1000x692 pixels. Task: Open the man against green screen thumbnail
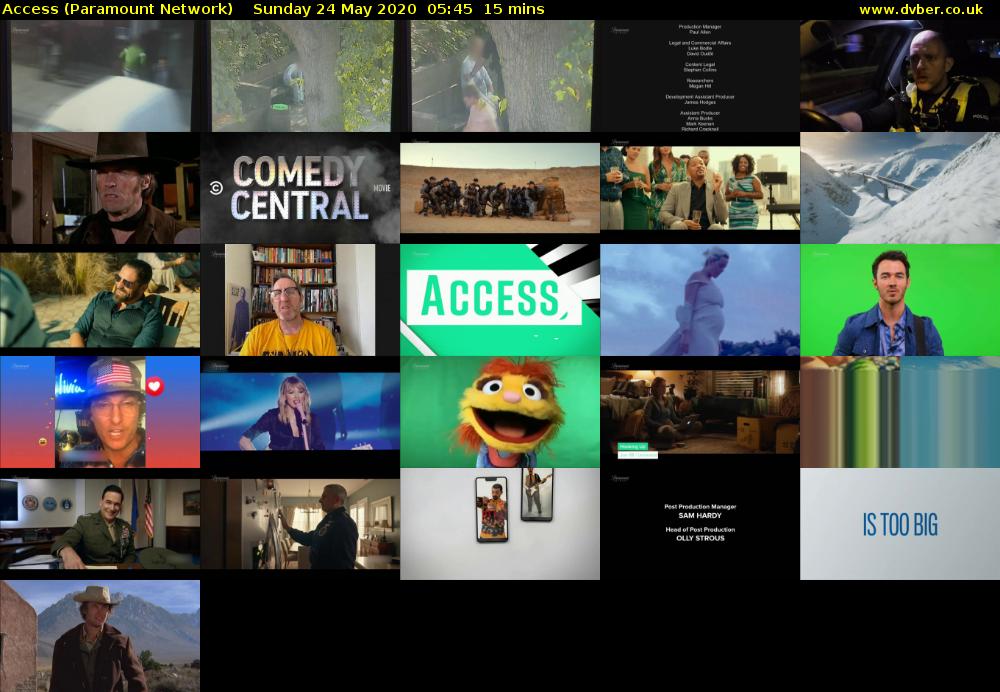click(x=900, y=300)
